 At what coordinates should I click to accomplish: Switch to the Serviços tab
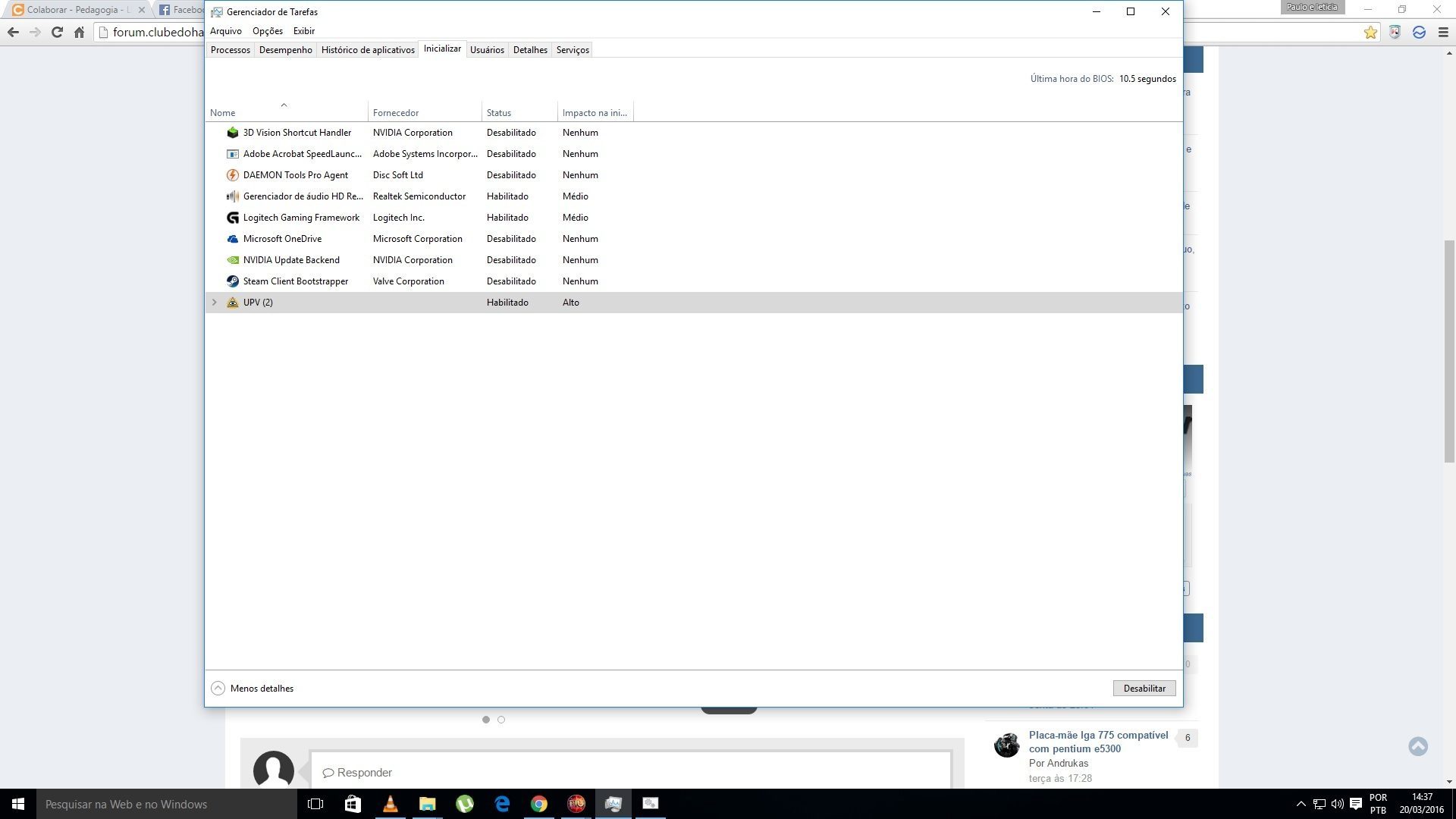tap(573, 50)
